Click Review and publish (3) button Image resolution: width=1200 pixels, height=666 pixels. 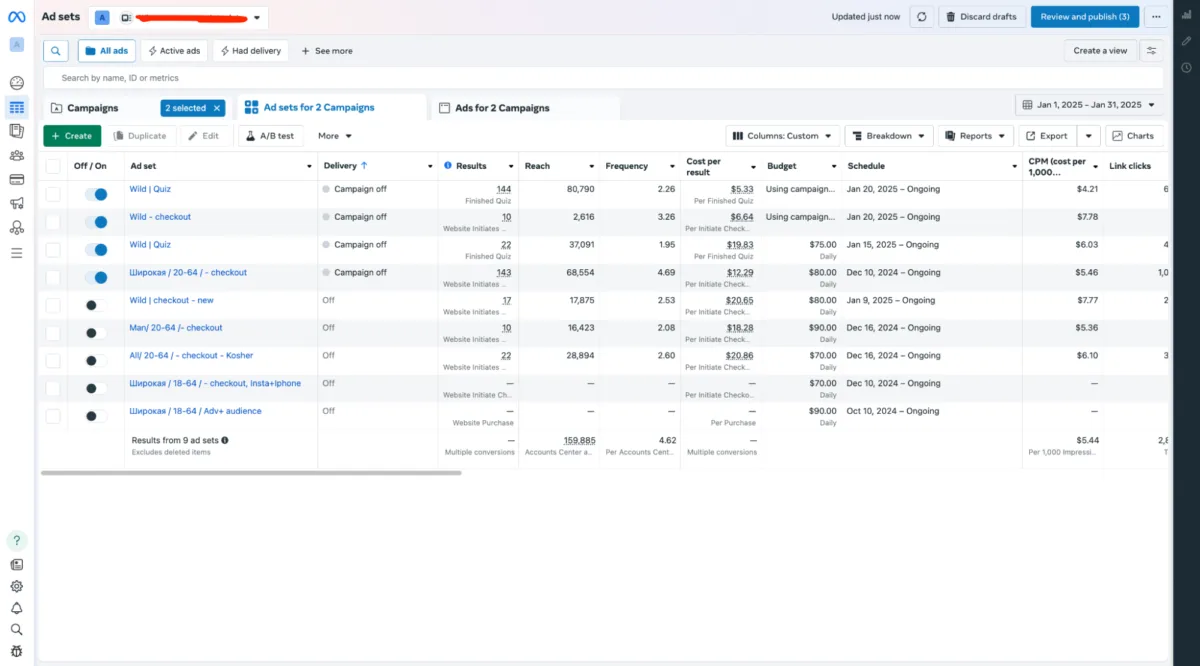1084,17
